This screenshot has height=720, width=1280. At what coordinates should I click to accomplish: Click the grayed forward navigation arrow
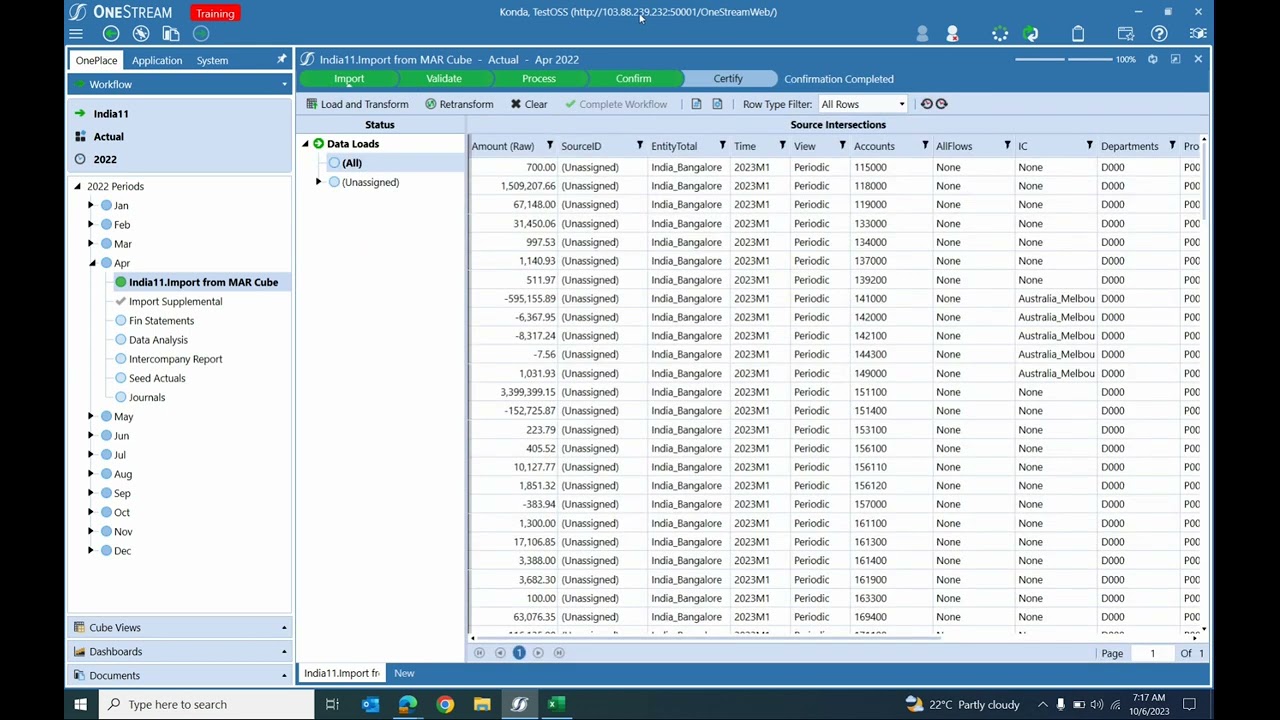coord(201,34)
